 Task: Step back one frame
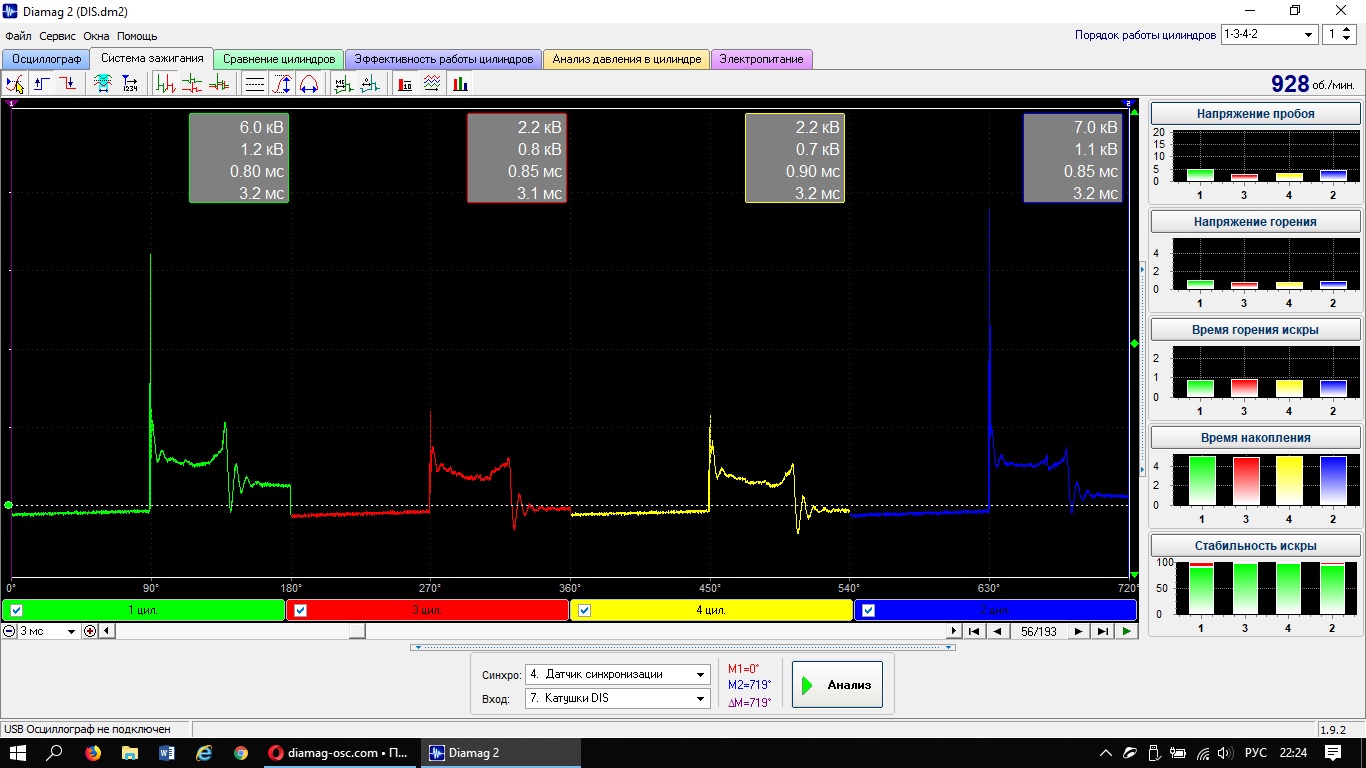click(x=997, y=631)
